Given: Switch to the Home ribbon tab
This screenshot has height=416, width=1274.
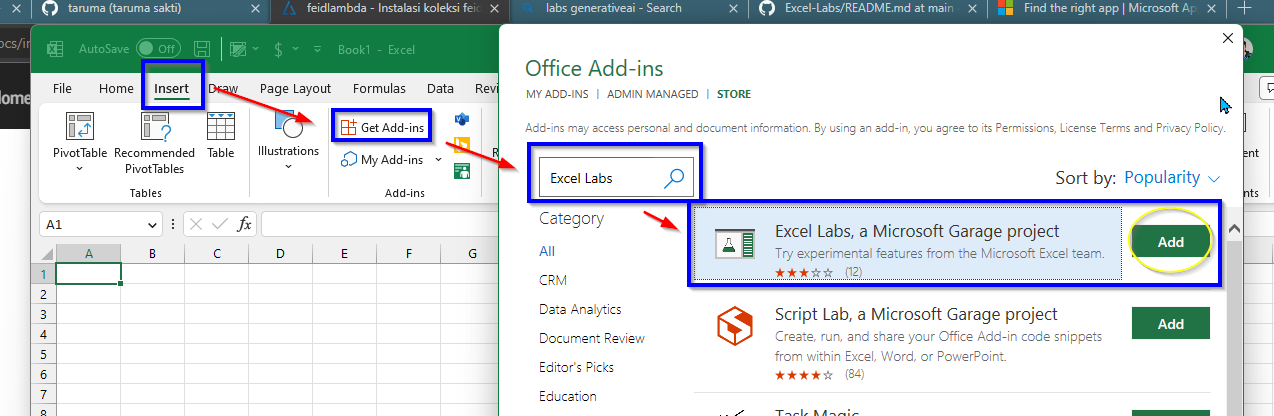Looking at the screenshot, I should point(116,88).
